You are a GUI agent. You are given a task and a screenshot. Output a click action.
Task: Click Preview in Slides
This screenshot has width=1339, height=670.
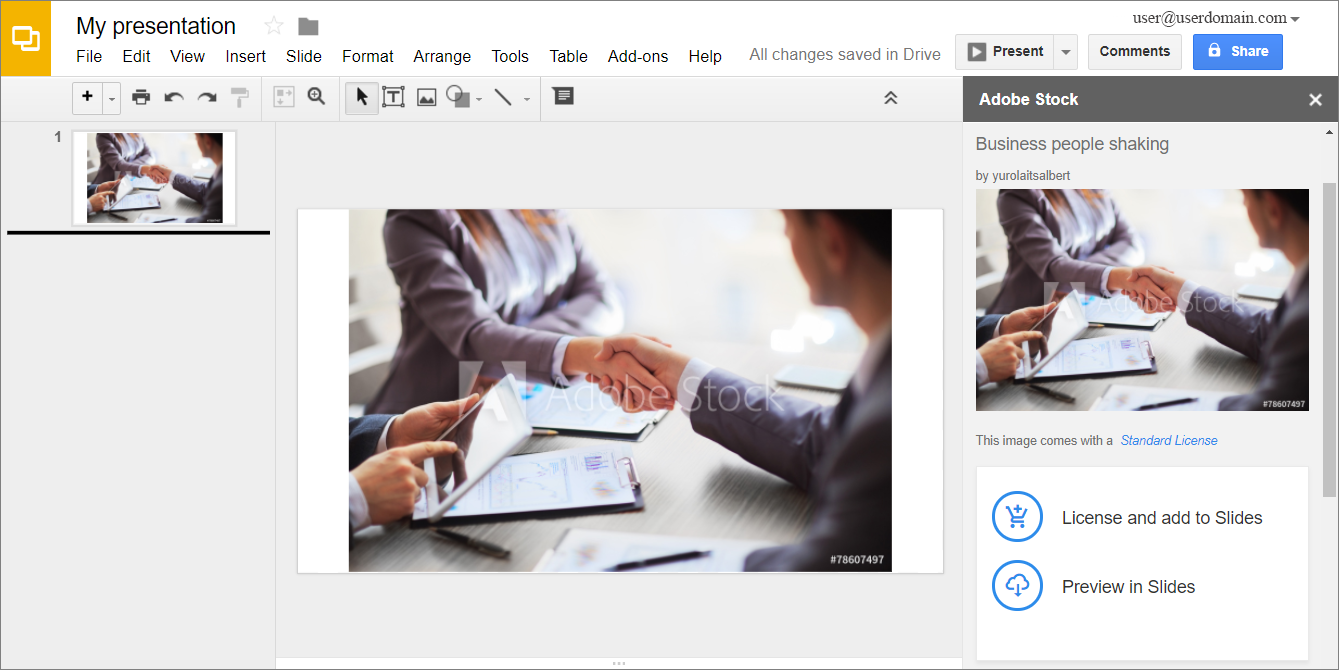point(1128,586)
